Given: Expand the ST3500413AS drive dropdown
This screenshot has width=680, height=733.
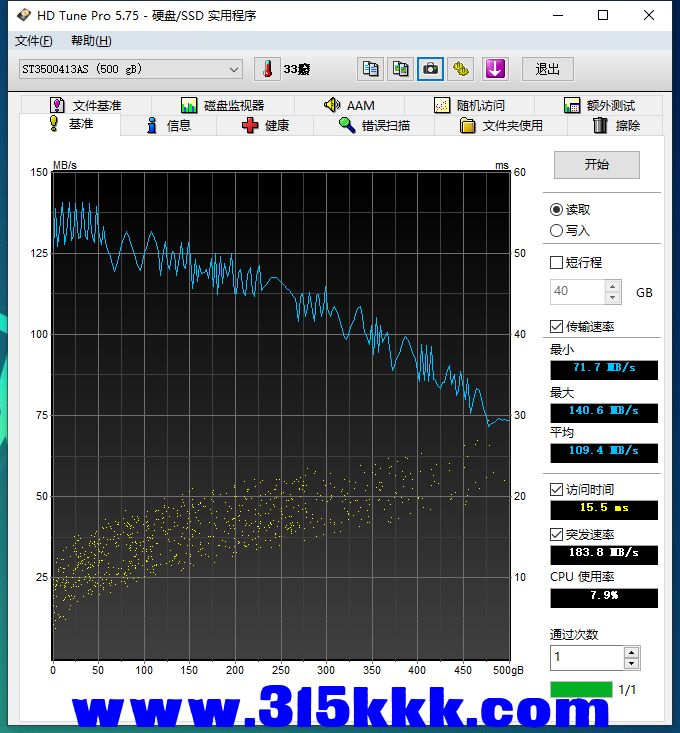Looking at the screenshot, I should click(x=234, y=69).
